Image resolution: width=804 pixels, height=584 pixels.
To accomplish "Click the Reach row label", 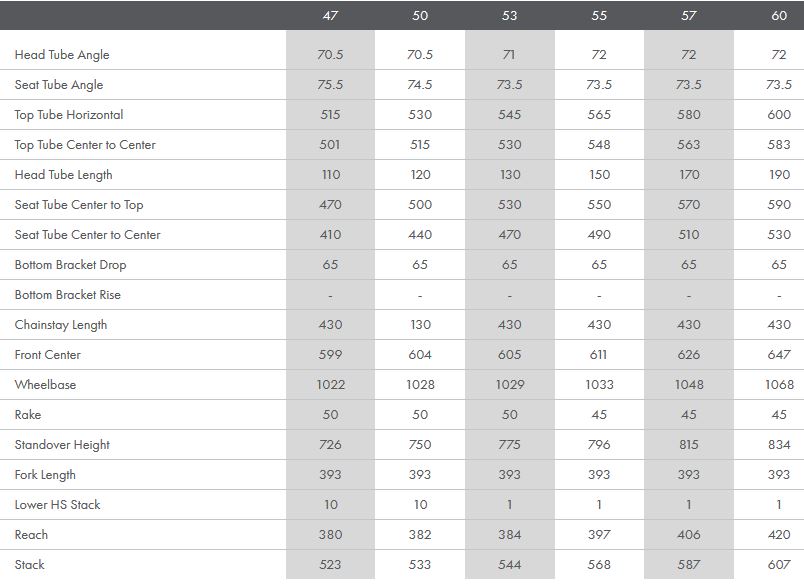I will tap(31, 535).
